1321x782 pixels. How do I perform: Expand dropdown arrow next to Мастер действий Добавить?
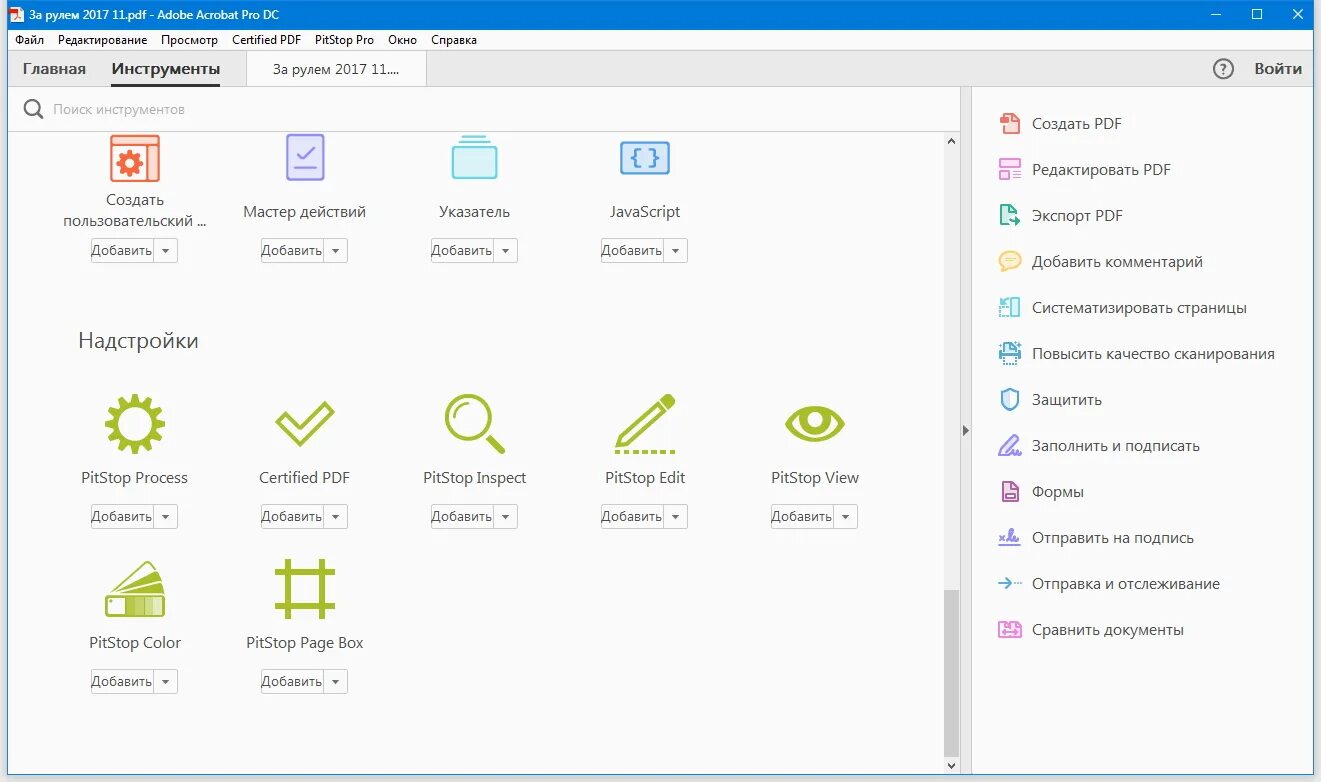336,250
